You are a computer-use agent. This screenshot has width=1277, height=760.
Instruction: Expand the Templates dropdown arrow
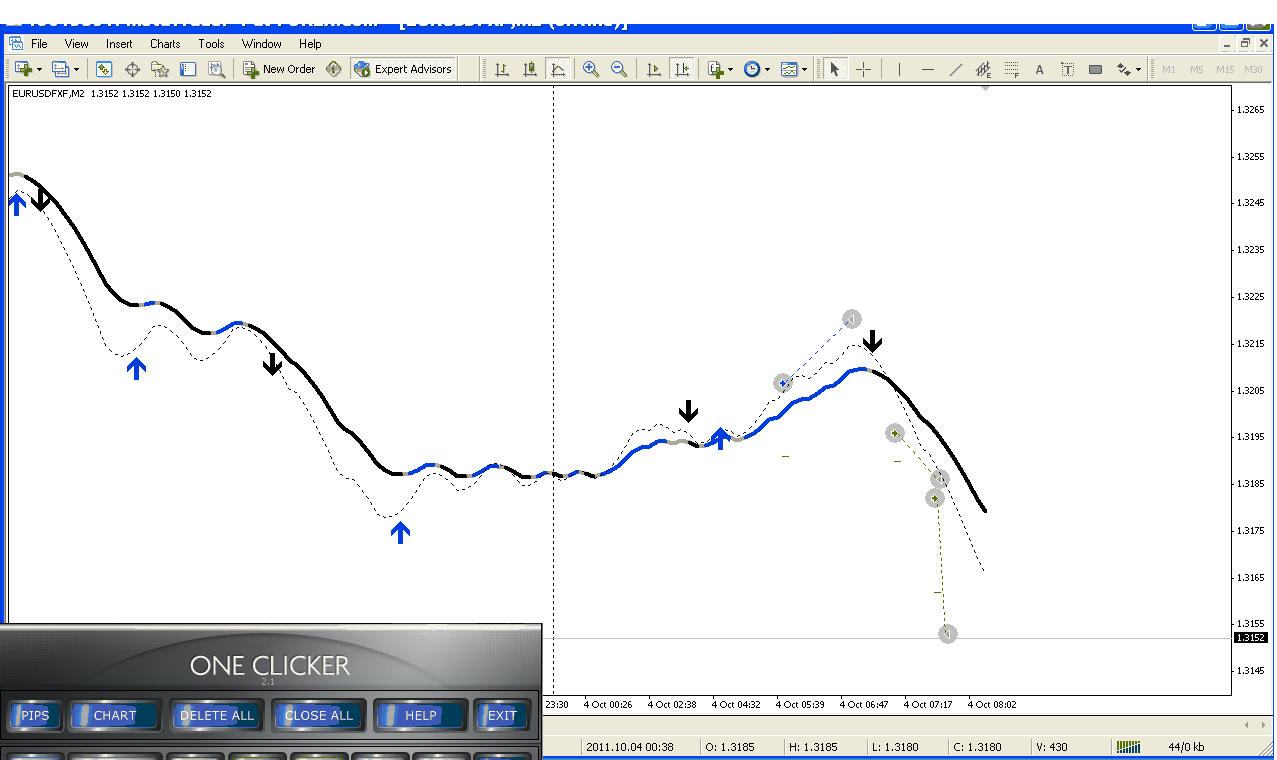[804, 70]
